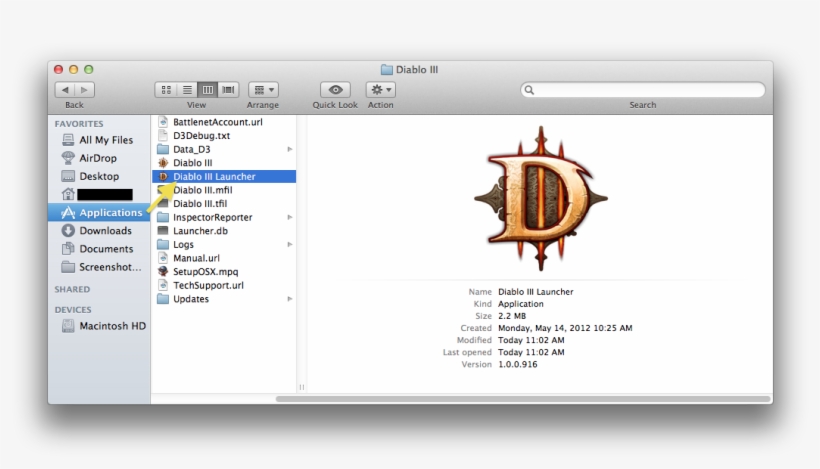Close the Finder window
This screenshot has width=820, height=469.
59,70
